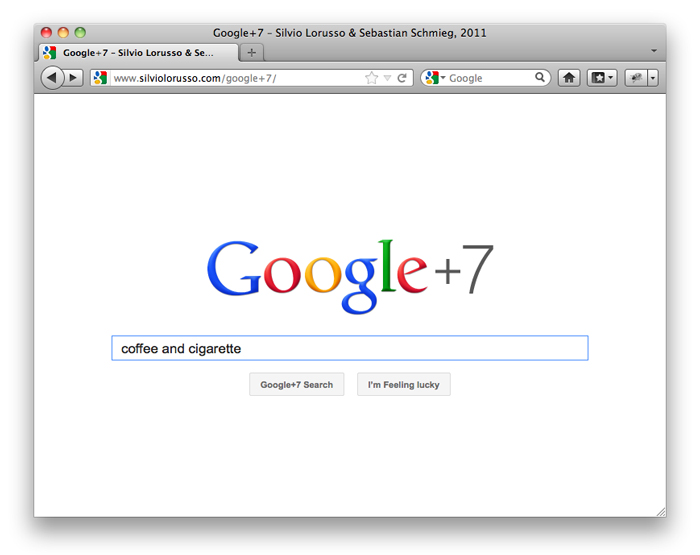Open the Home page icon
The height and width of the screenshot is (555, 700).
569,78
